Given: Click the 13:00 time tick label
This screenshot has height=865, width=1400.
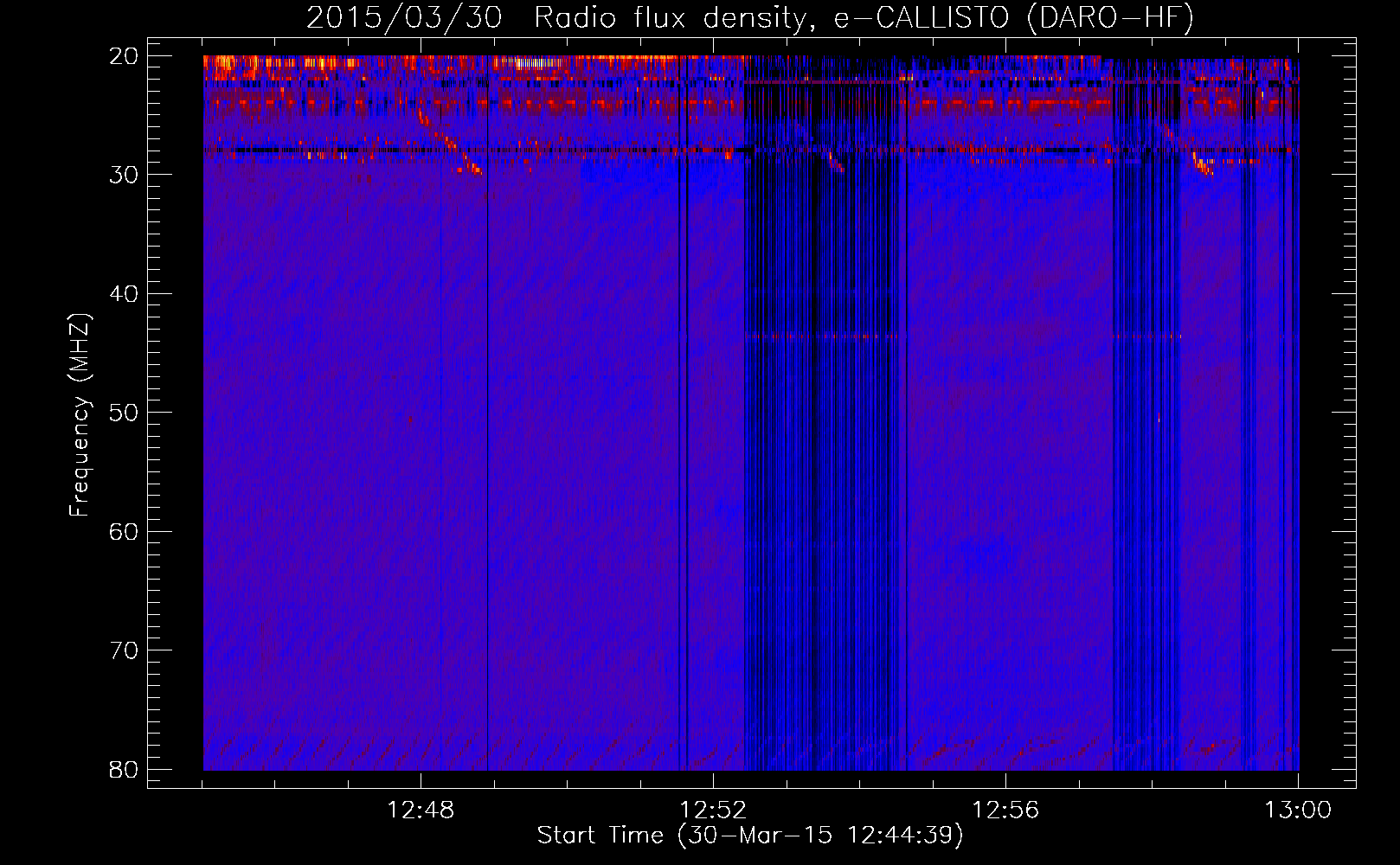Looking at the screenshot, I should [1298, 811].
